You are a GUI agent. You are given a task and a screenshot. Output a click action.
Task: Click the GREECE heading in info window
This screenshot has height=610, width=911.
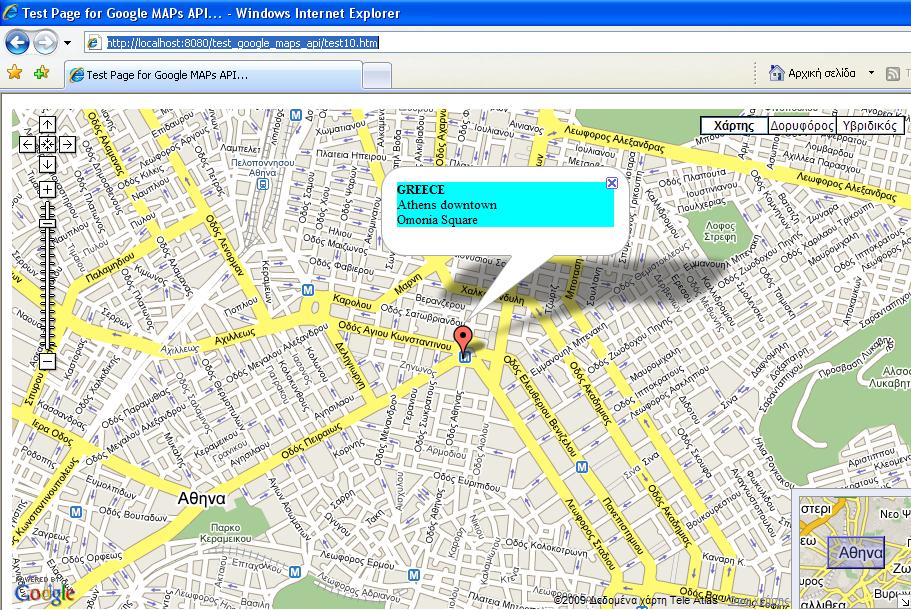click(421, 189)
